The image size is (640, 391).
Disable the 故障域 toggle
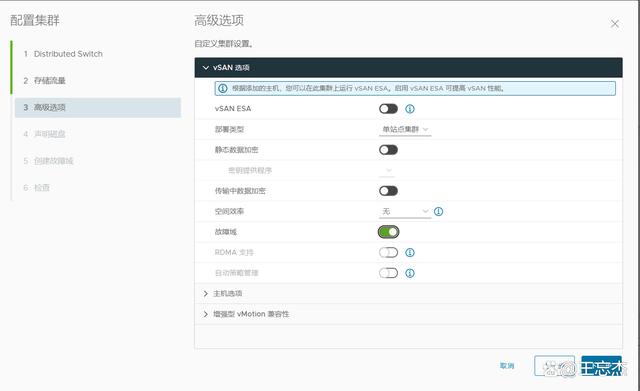[388, 232]
